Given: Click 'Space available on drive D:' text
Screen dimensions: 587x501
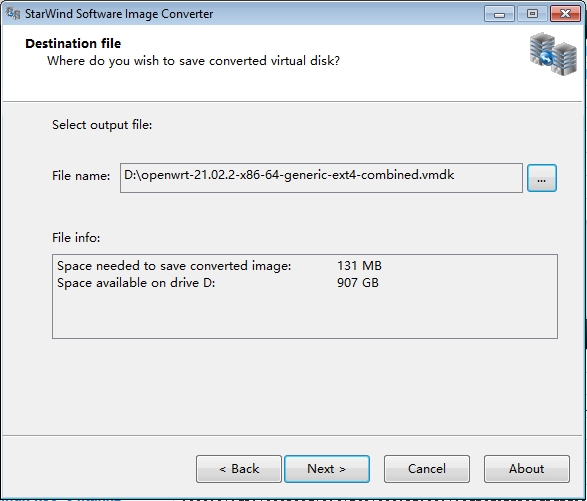Looking at the screenshot, I should (136, 283).
